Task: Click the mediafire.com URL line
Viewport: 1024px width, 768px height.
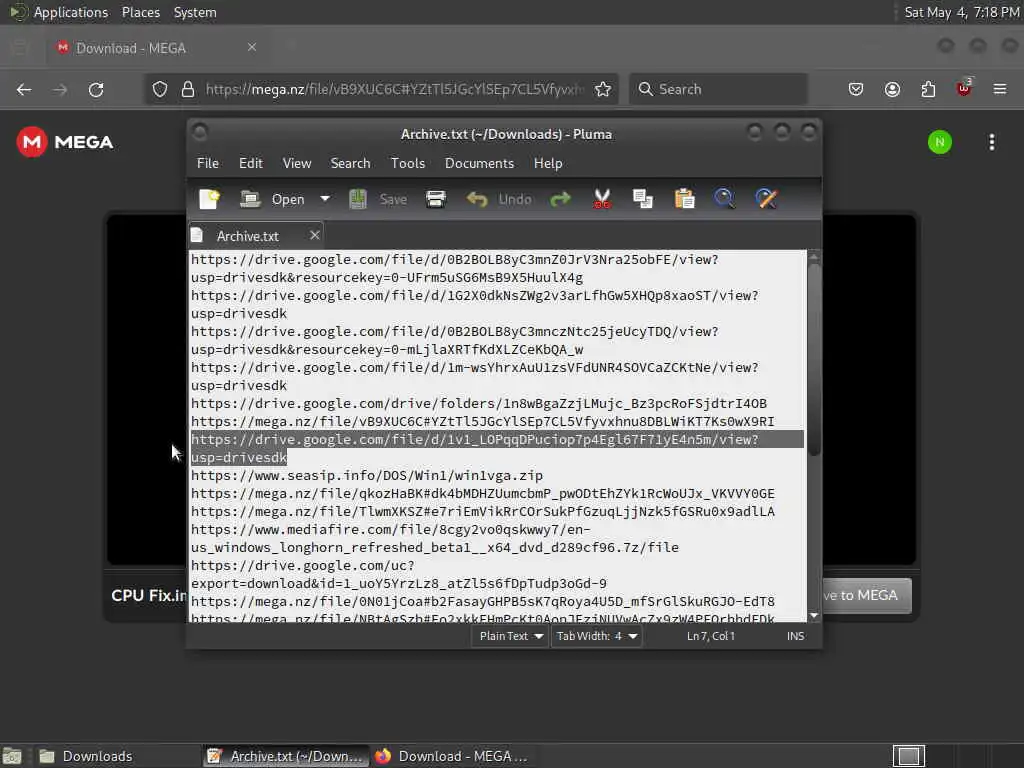Action: pyautogui.click(x=434, y=538)
